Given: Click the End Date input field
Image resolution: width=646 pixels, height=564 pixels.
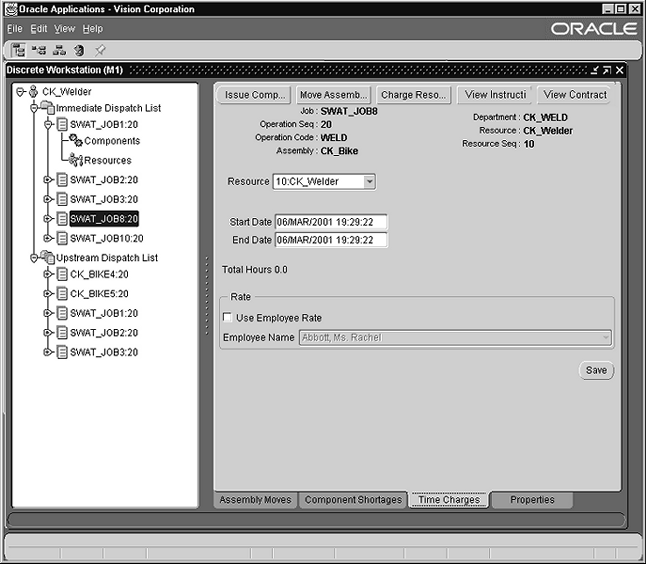Looking at the screenshot, I should pyautogui.click(x=331, y=240).
